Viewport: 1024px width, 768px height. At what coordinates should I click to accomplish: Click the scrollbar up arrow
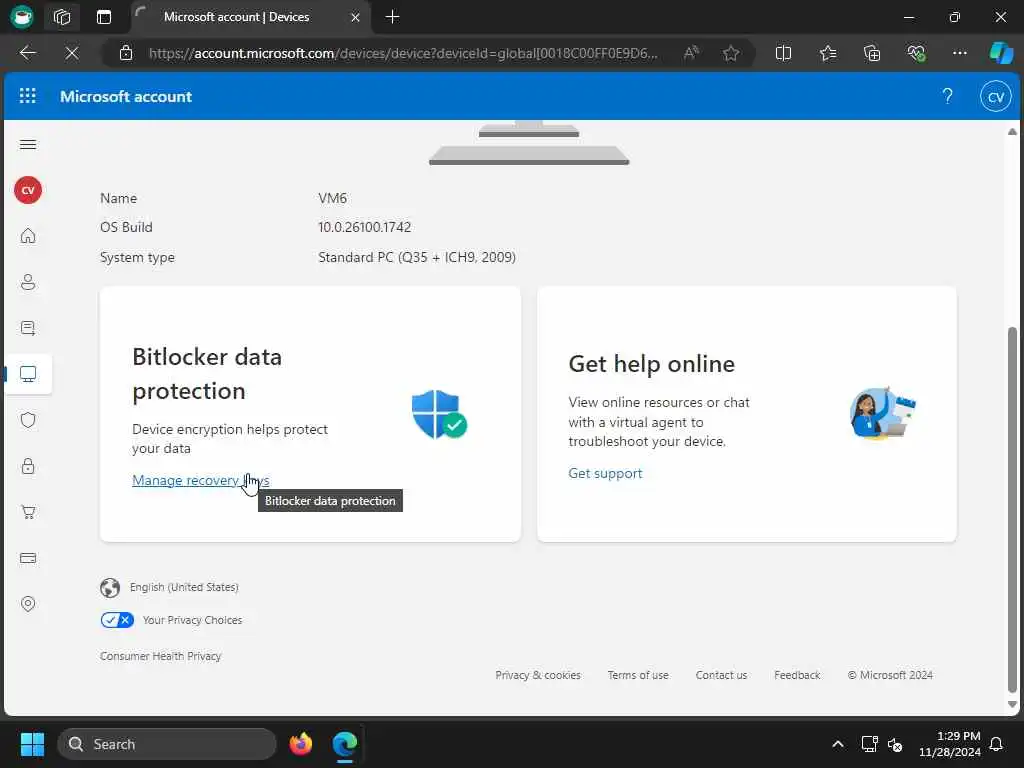1012,132
